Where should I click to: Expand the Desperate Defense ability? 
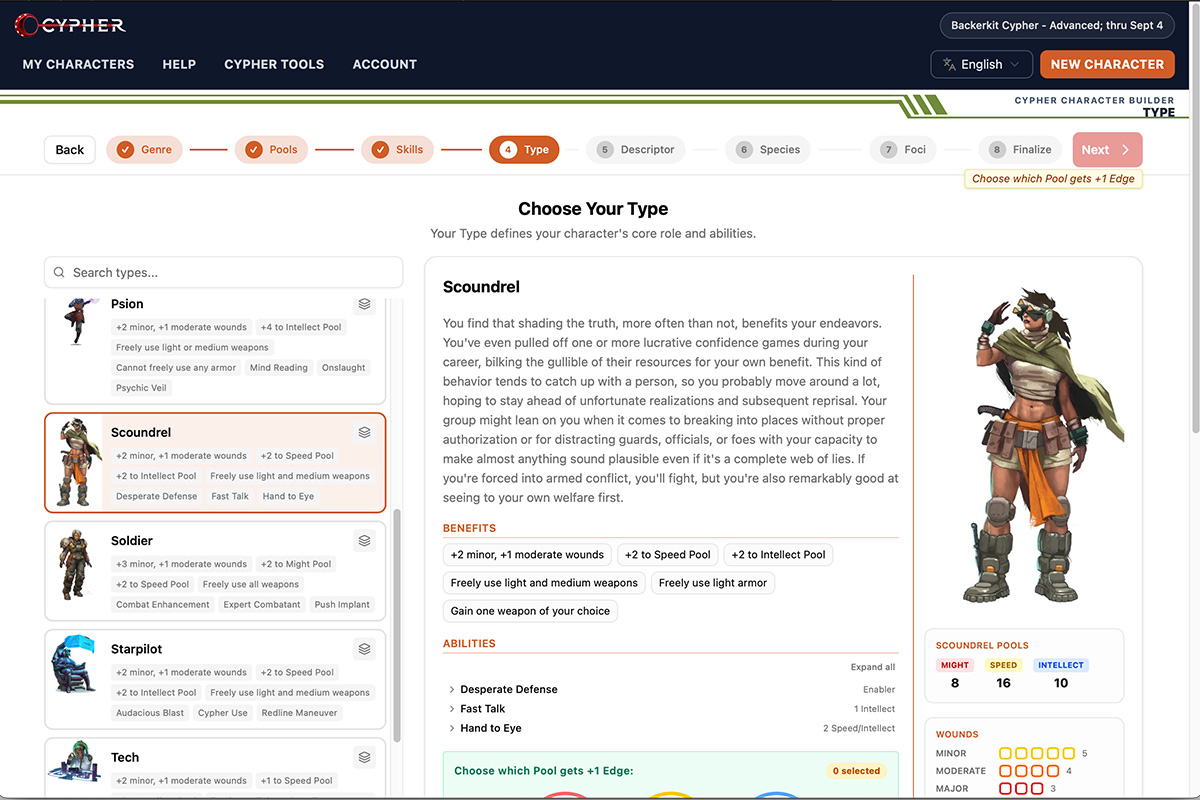click(x=508, y=689)
